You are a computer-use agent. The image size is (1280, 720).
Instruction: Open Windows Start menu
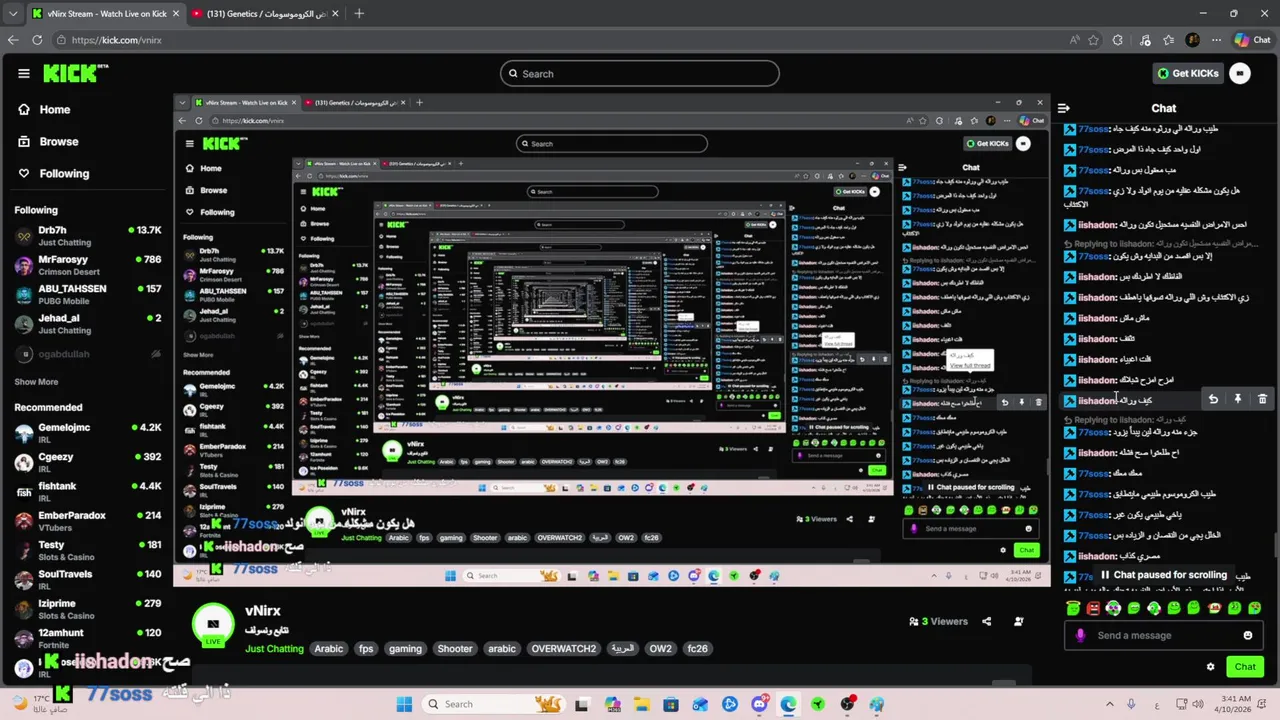(404, 704)
